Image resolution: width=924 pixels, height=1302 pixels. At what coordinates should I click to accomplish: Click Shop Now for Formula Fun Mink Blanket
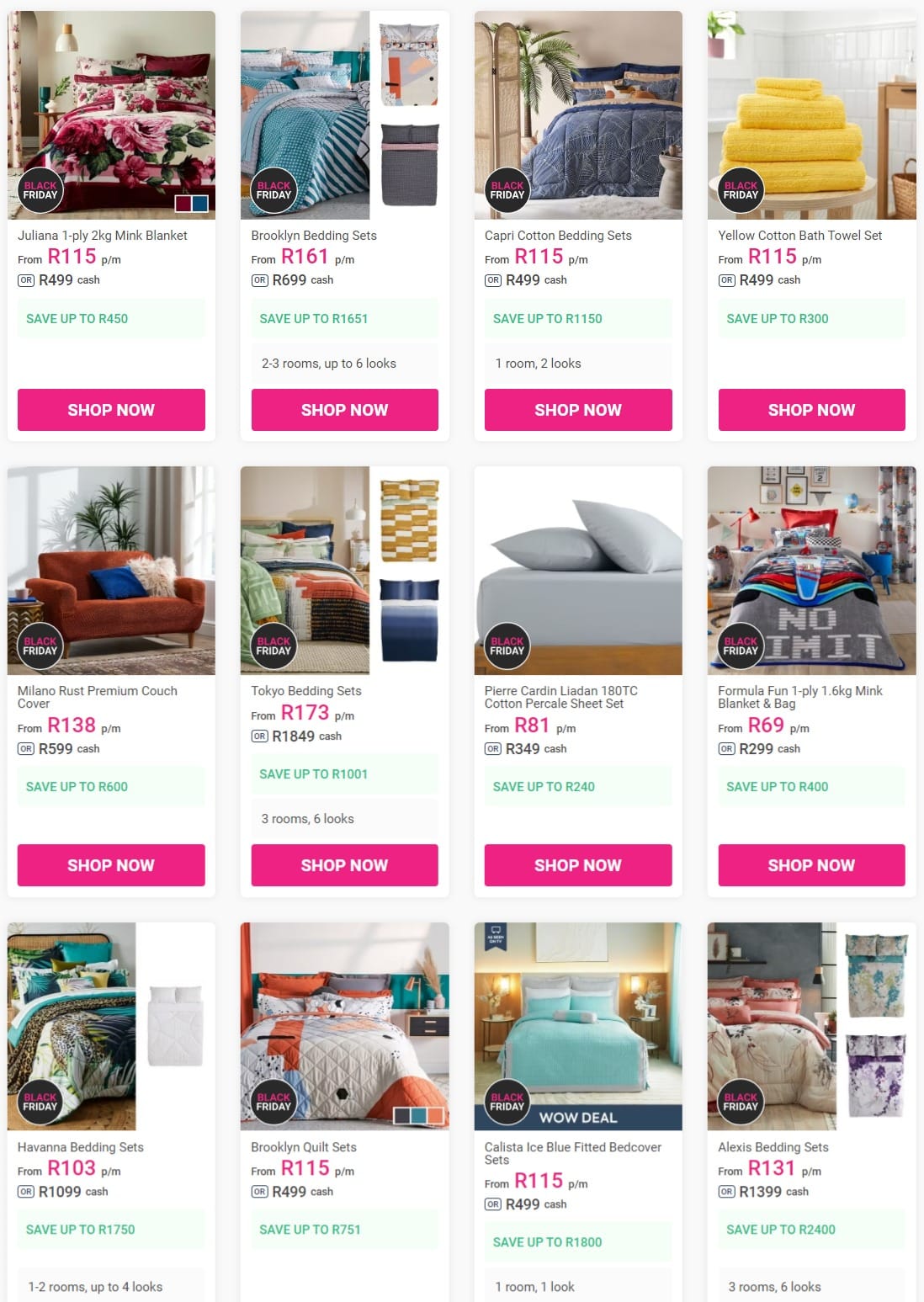(x=811, y=865)
